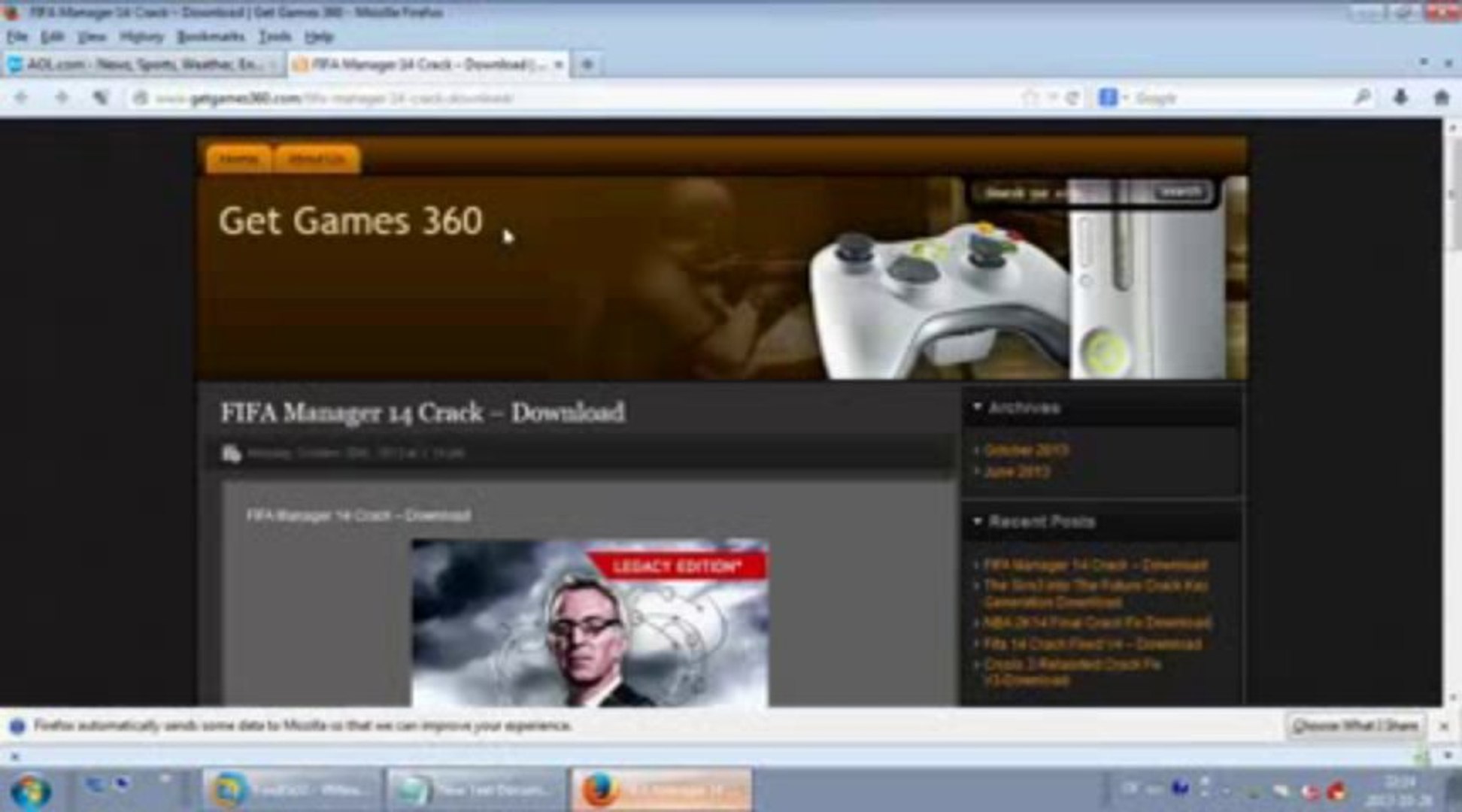Open the search engine selector dropdown
Image resolution: width=1462 pixels, height=812 pixels.
pyautogui.click(x=1113, y=98)
